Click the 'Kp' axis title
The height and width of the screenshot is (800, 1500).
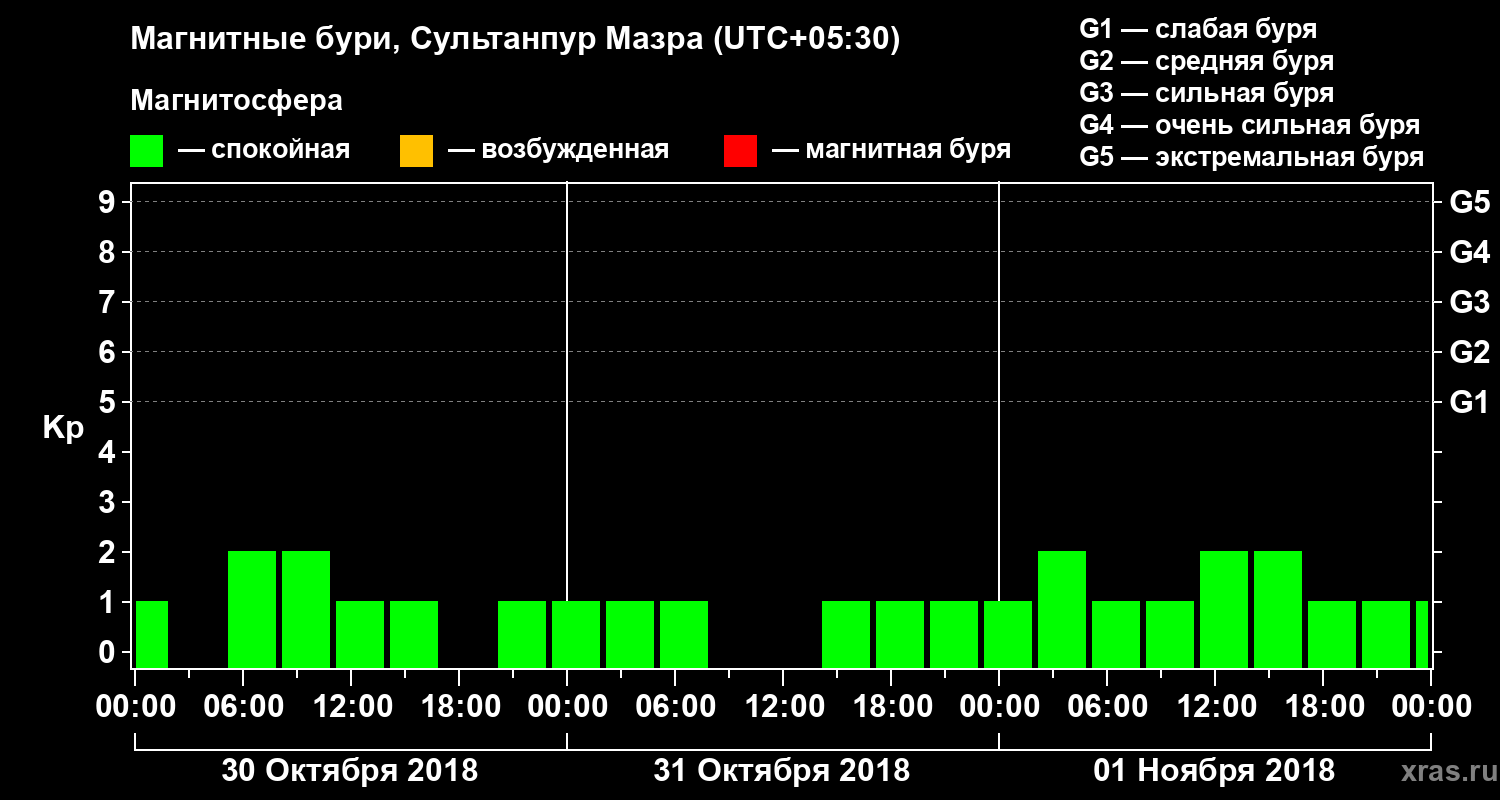[x=63, y=427]
